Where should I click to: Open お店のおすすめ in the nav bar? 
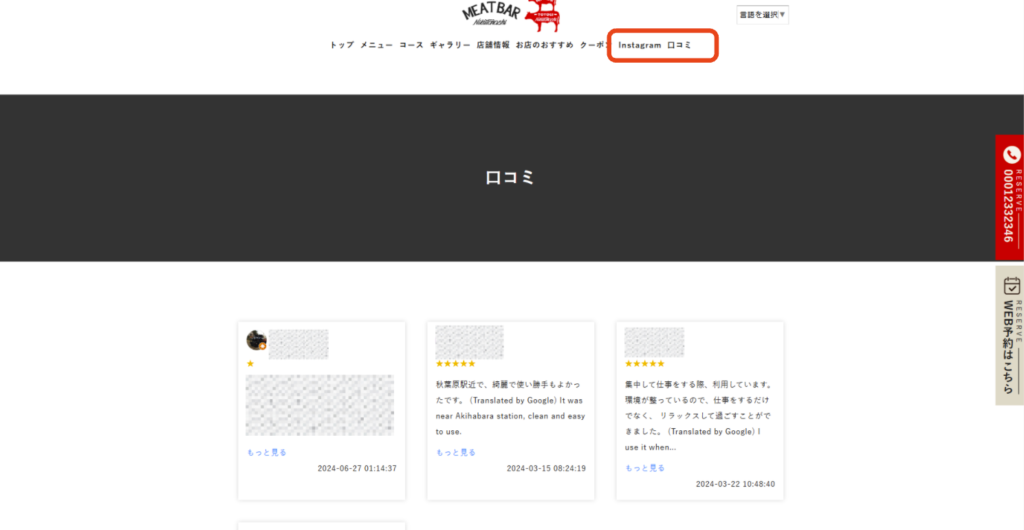pos(545,45)
